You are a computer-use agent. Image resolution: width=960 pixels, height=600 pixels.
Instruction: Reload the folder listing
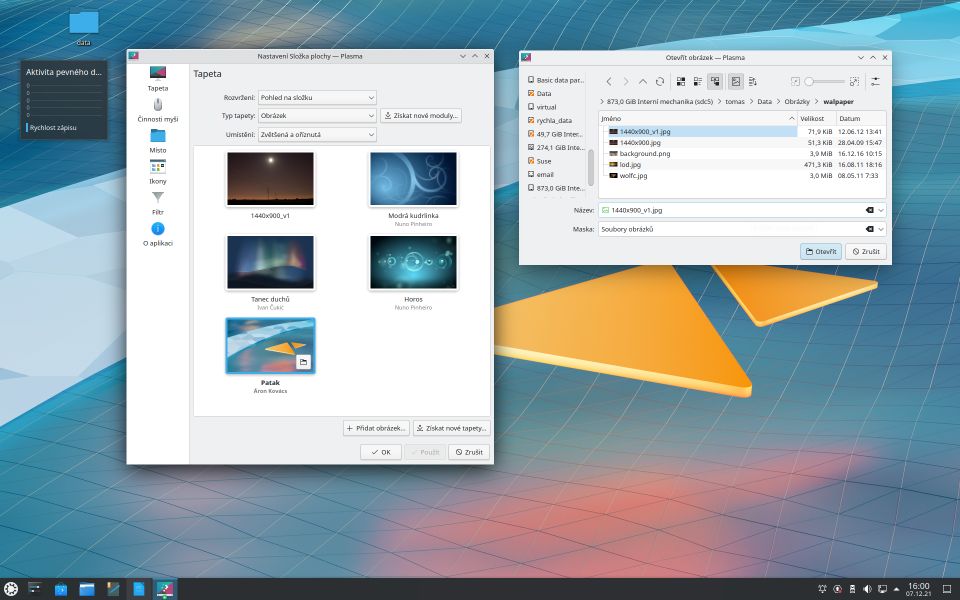[660, 81]
